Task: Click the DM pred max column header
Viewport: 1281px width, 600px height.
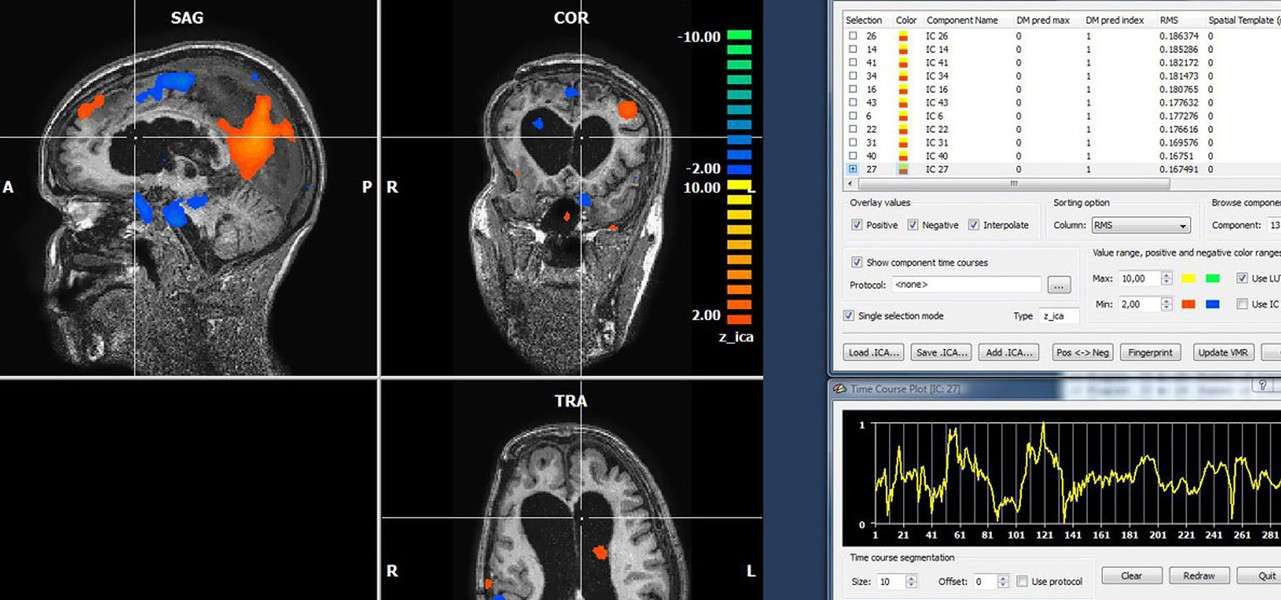Action: (1043, 20)
